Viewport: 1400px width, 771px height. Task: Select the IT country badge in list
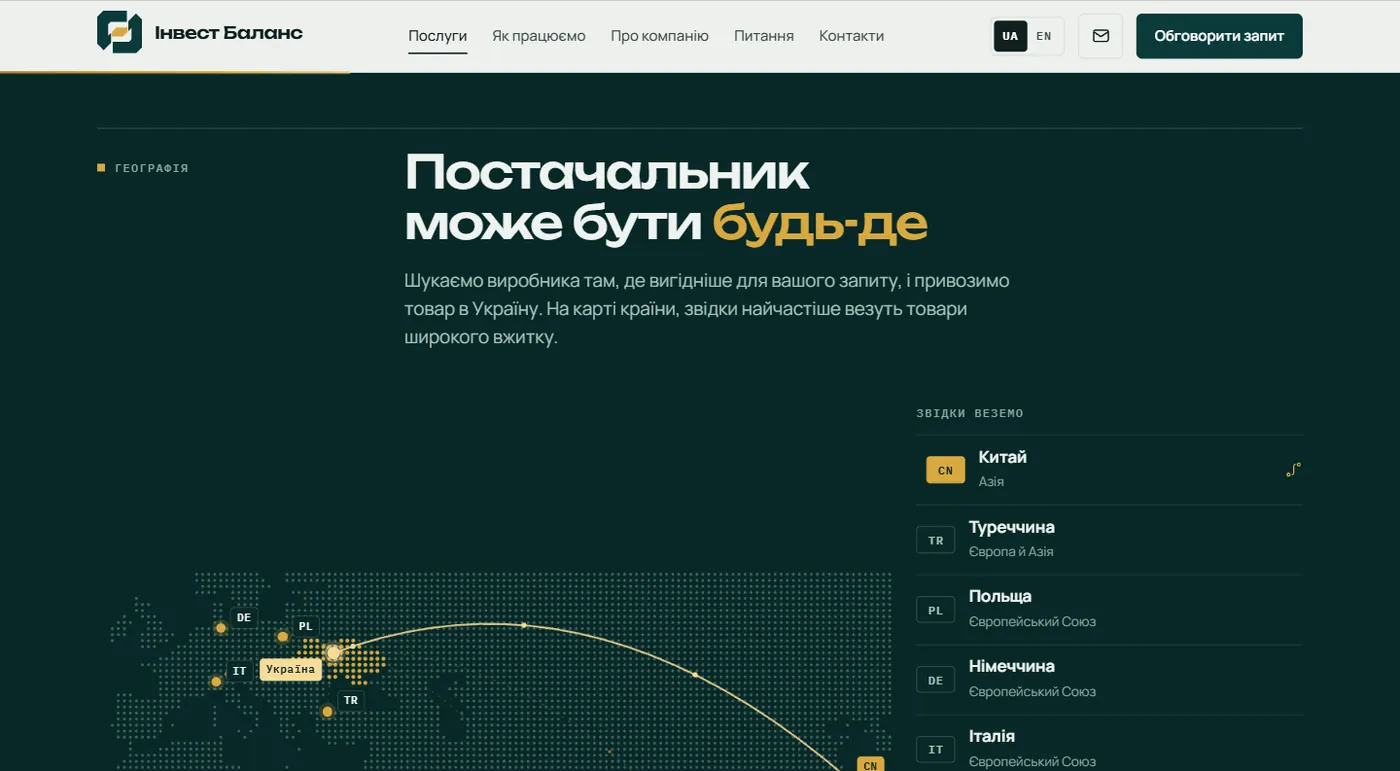pos(935,749)
